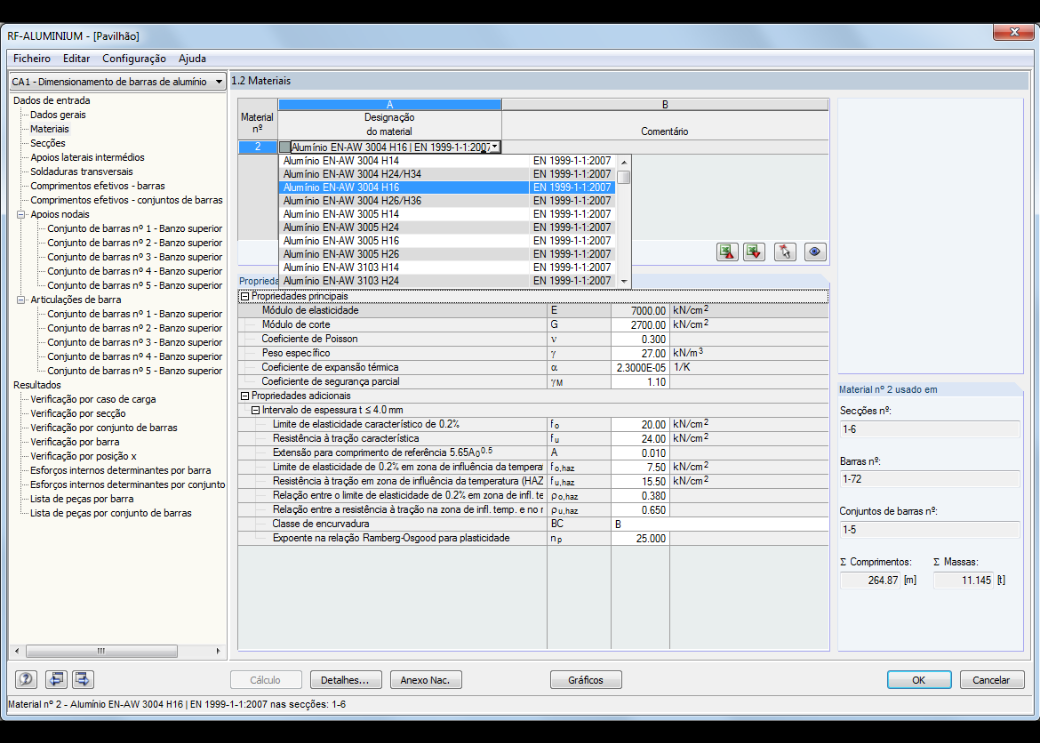Open the help question mark button

[26, 679]
